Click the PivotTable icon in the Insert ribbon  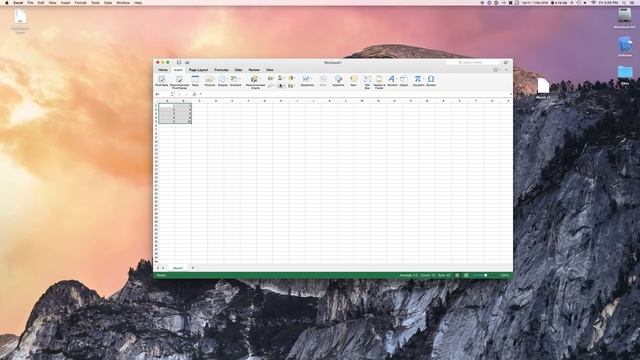162,80
